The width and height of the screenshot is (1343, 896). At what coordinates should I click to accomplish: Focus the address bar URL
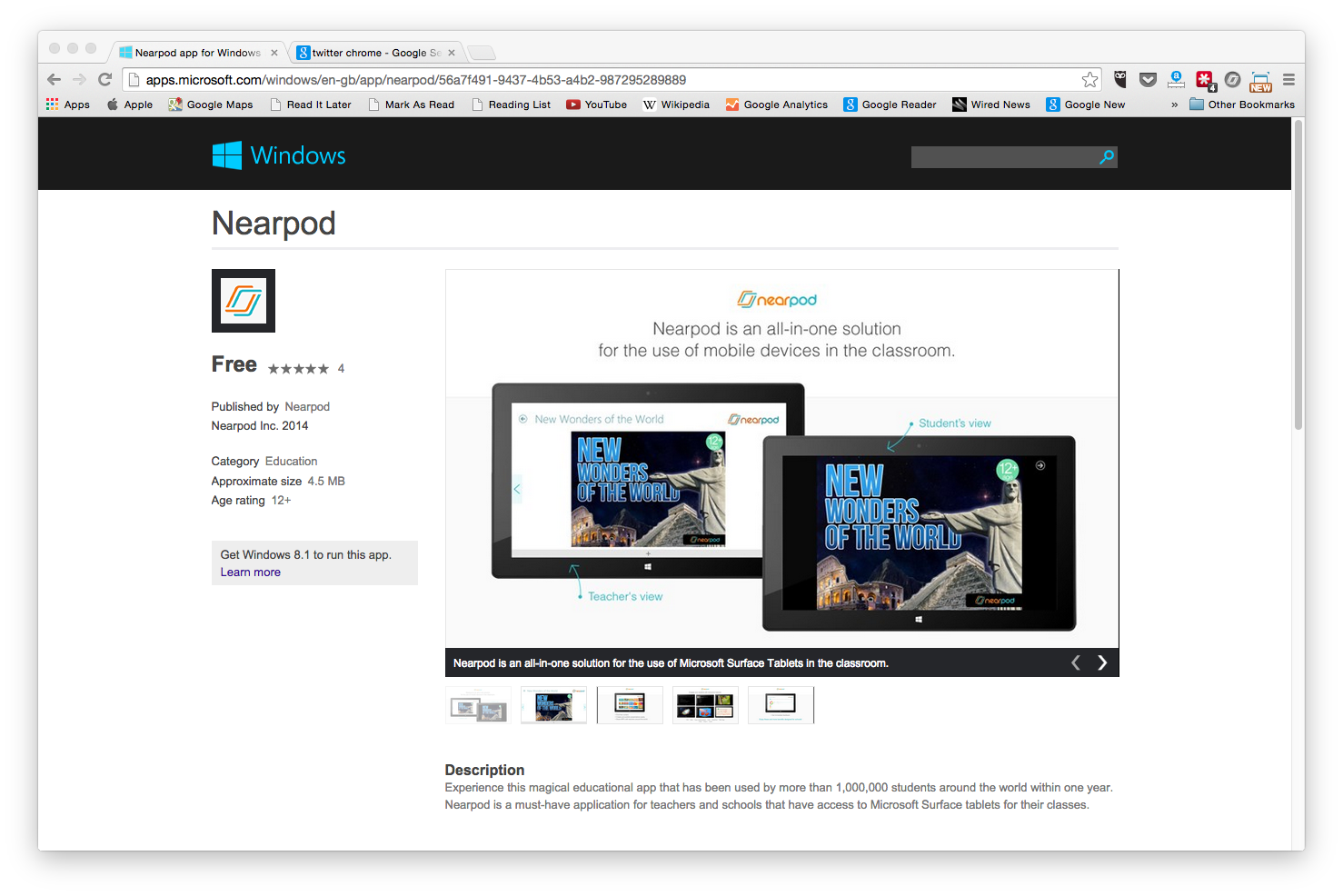pyautogui.click(x=415, y=80)
